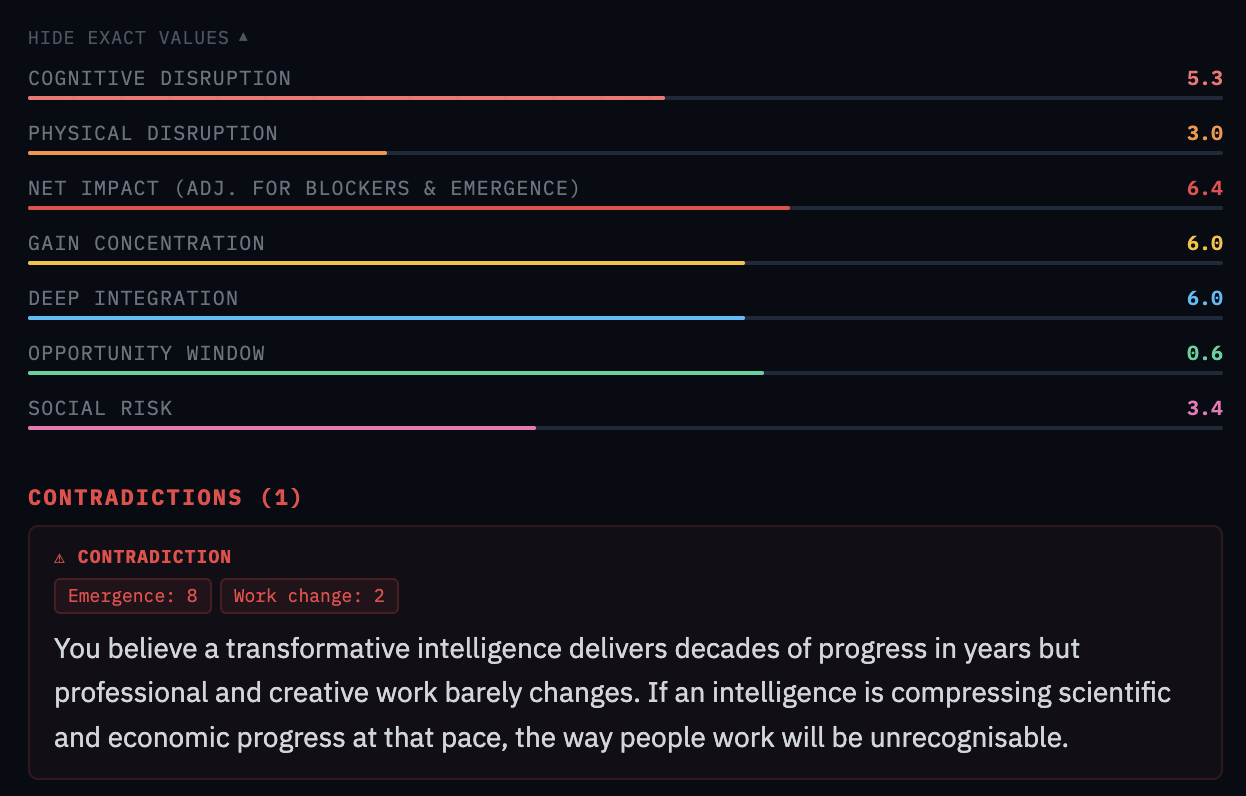Click the CONTRADICTIONS (1) section header
Image resolution: width=1246 pixels, height=796 pixels.
[164, 497]
